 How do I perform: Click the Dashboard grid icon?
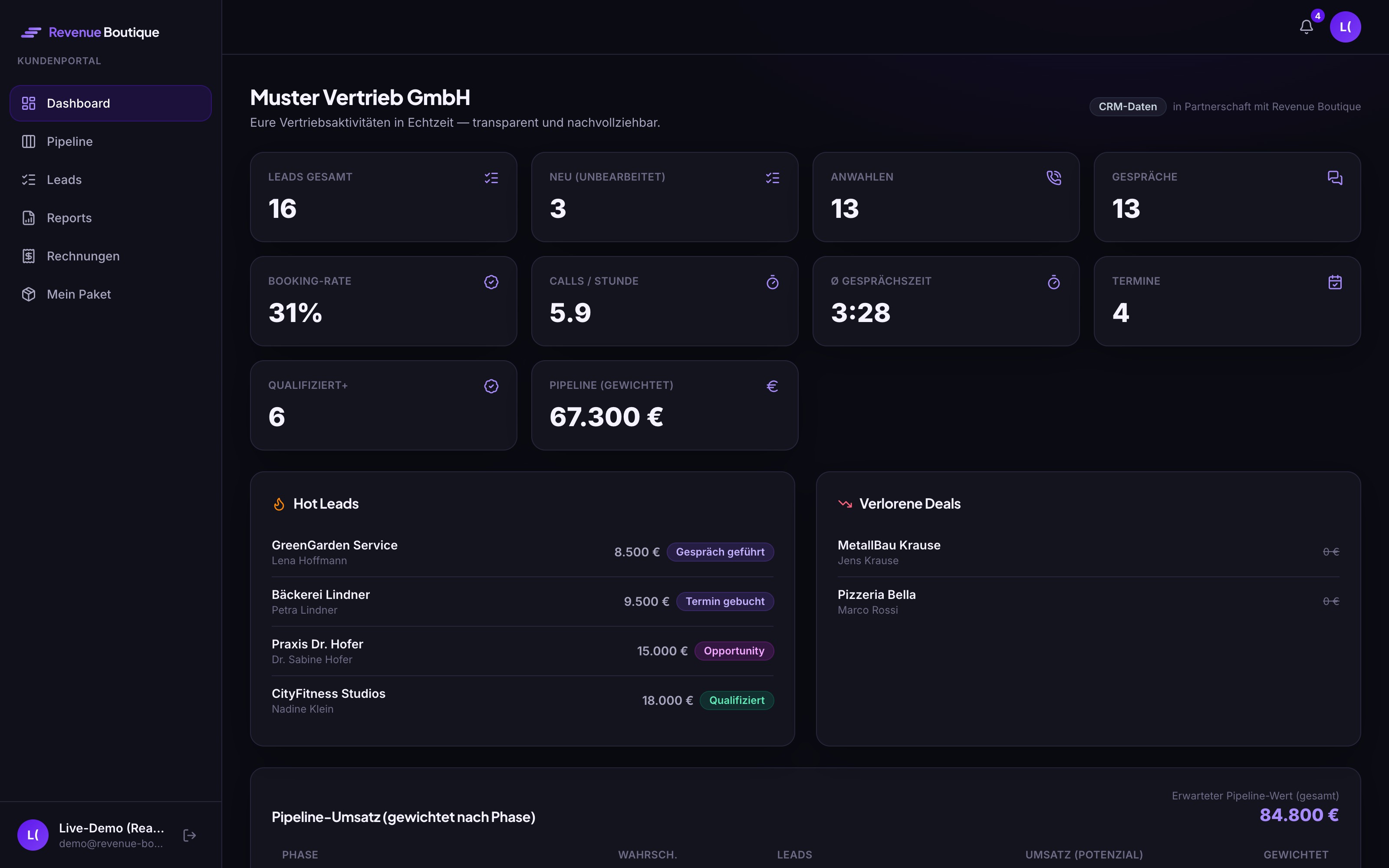coord(29,103)
